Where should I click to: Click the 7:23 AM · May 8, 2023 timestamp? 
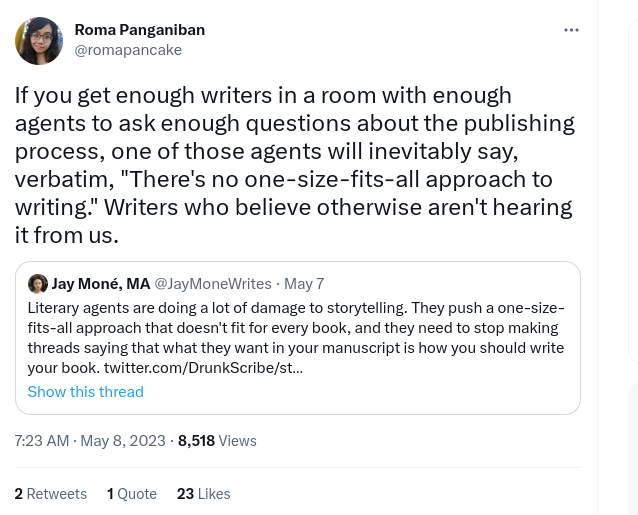[89, 440]
